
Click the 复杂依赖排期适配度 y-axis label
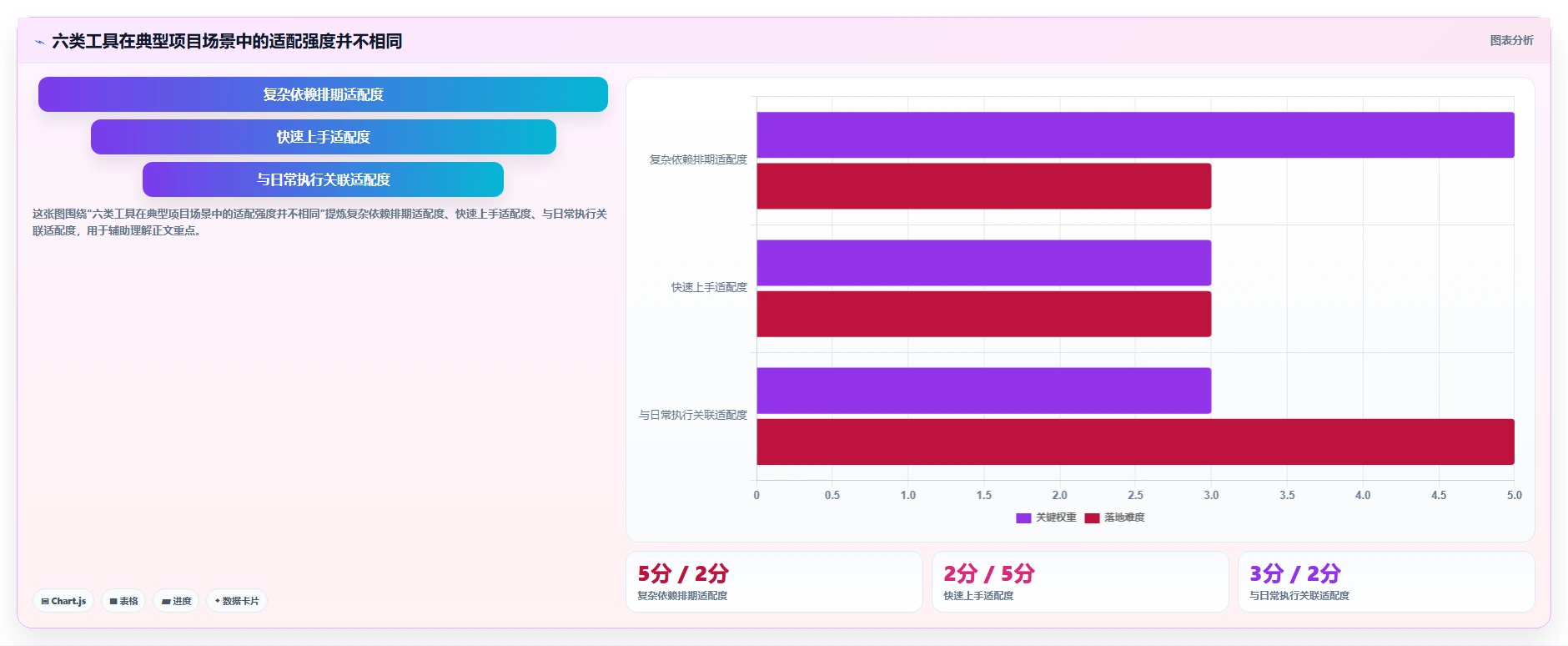click(x=698, y=159)
